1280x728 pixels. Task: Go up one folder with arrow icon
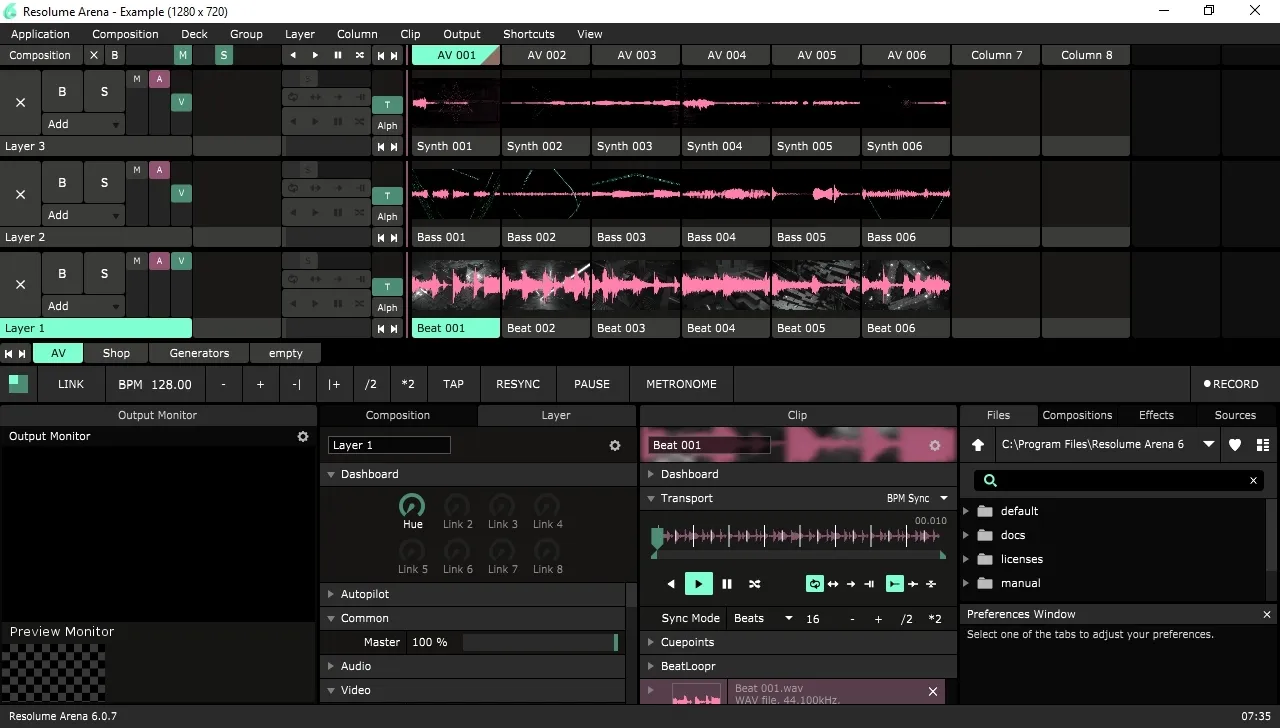click(978, 445)
